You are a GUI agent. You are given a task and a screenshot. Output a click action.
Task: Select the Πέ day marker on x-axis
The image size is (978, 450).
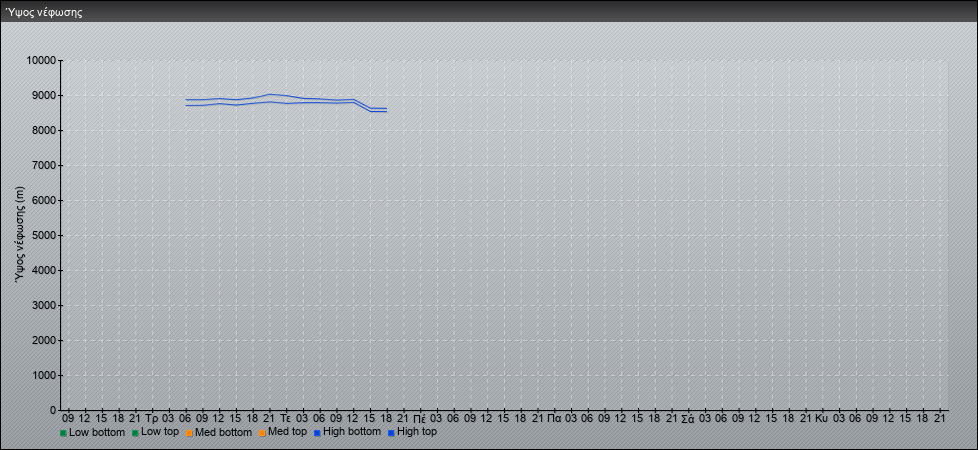tap(419, 417)
